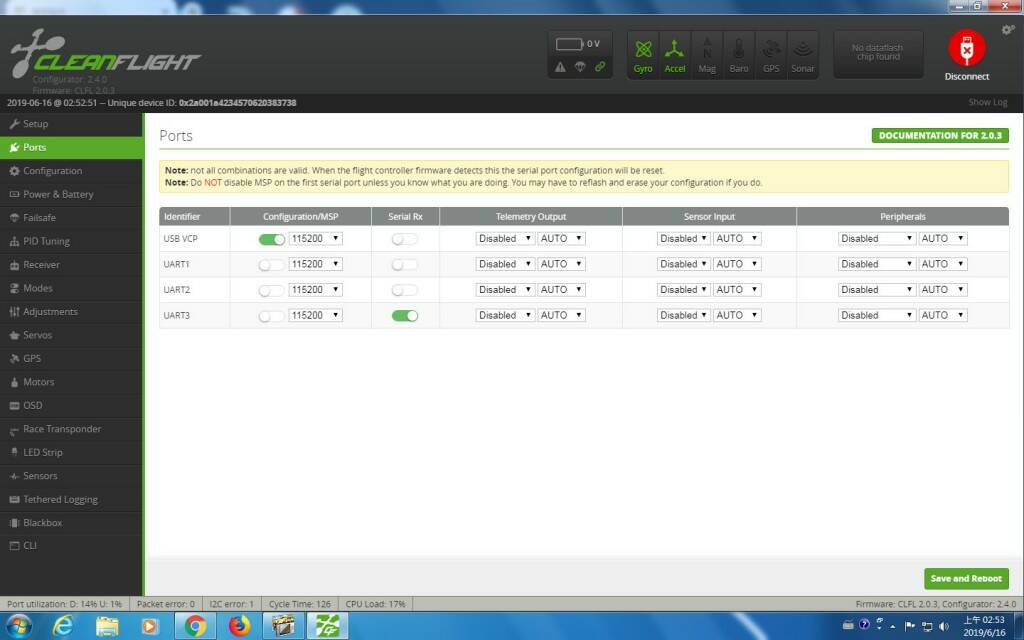Click the GPS sensor status icon
Screen dimensions: 1024x640
[x=771, y=56]
